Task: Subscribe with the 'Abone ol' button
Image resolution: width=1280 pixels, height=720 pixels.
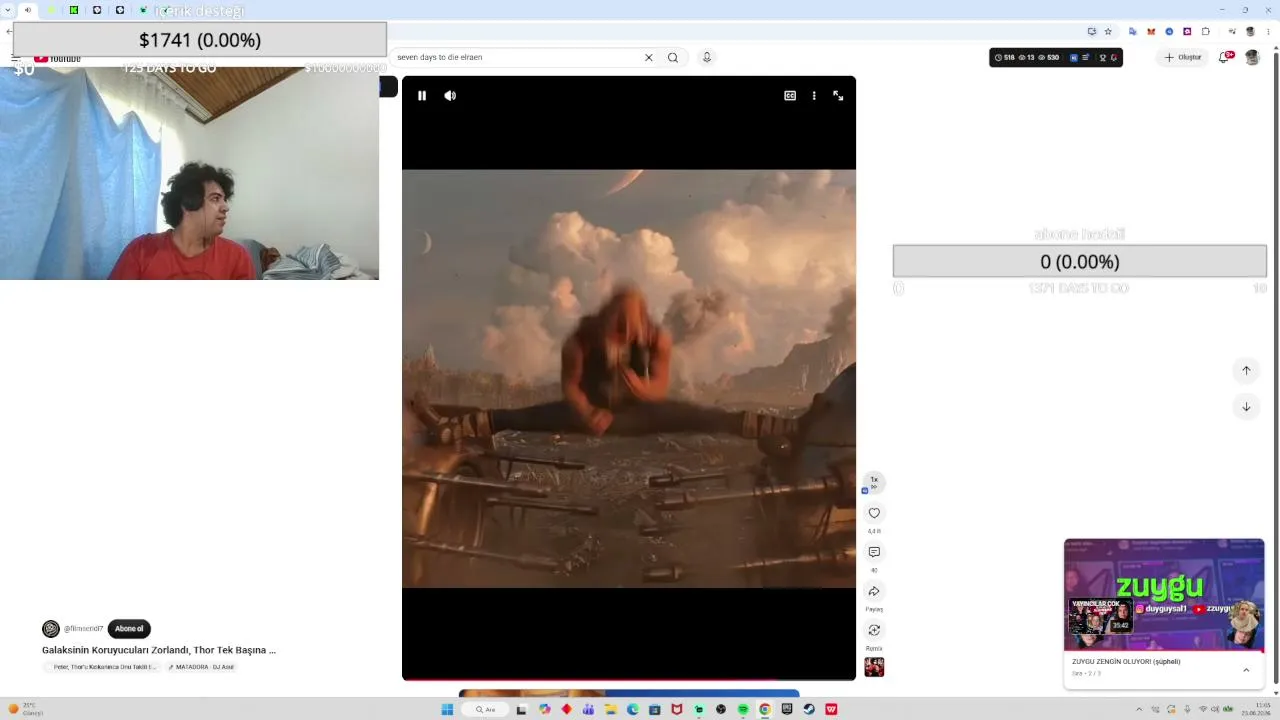Action: tap(129, 629)
